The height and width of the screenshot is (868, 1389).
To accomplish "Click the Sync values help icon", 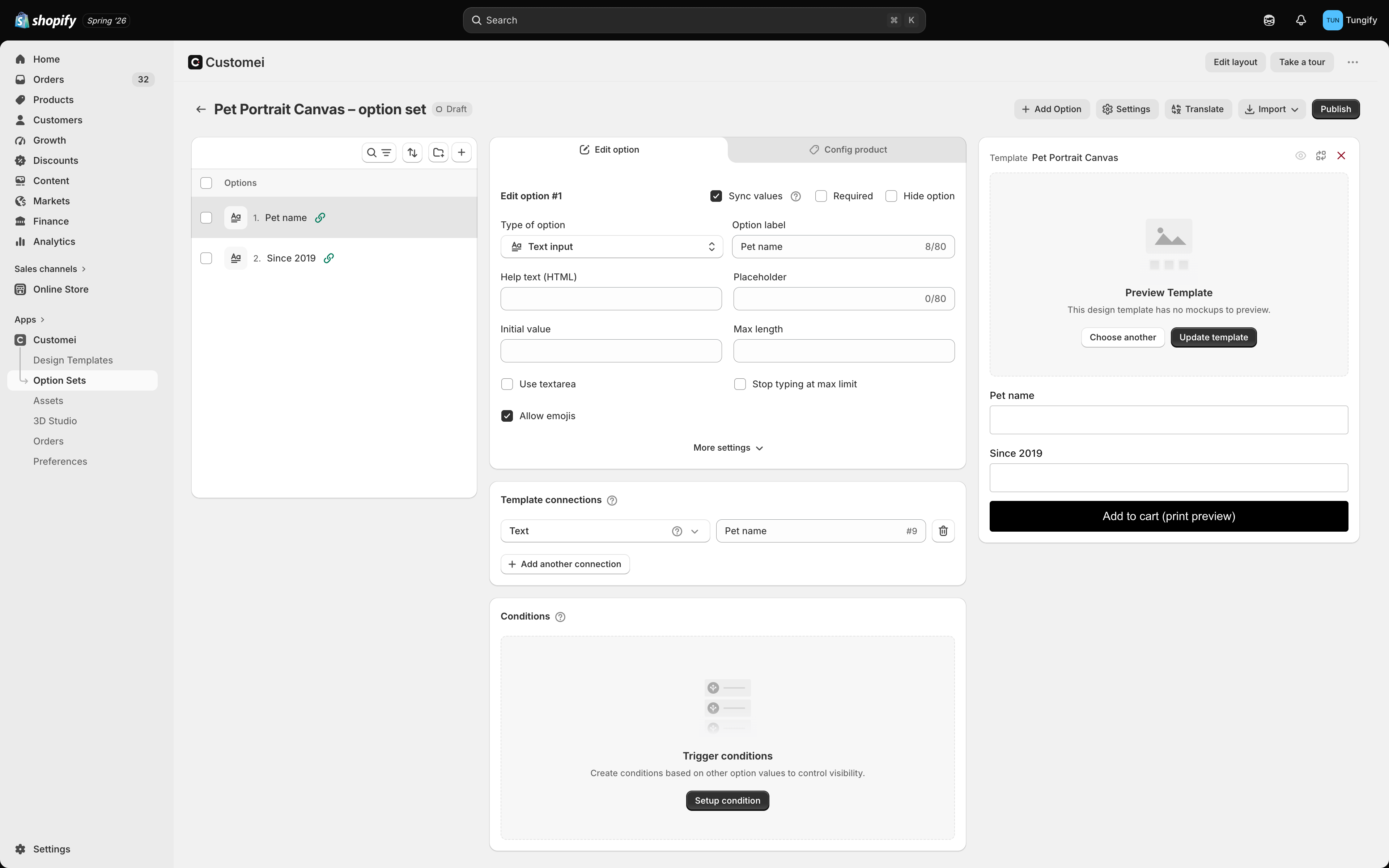I will click(795, 196).
